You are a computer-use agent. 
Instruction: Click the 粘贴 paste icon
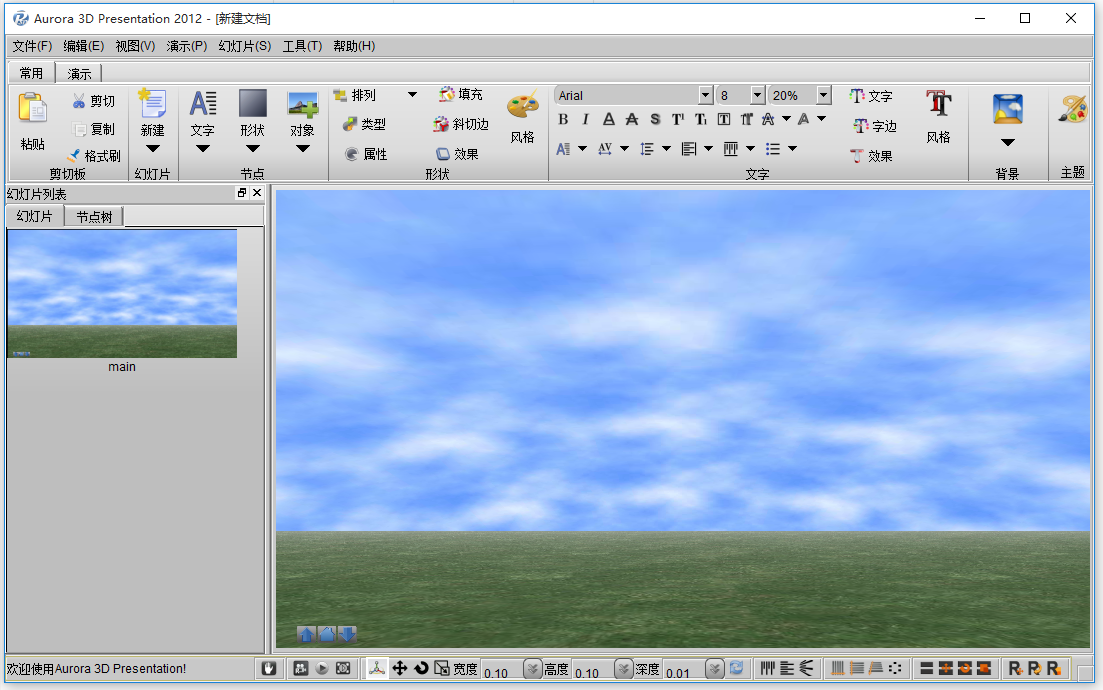[31, 110]
